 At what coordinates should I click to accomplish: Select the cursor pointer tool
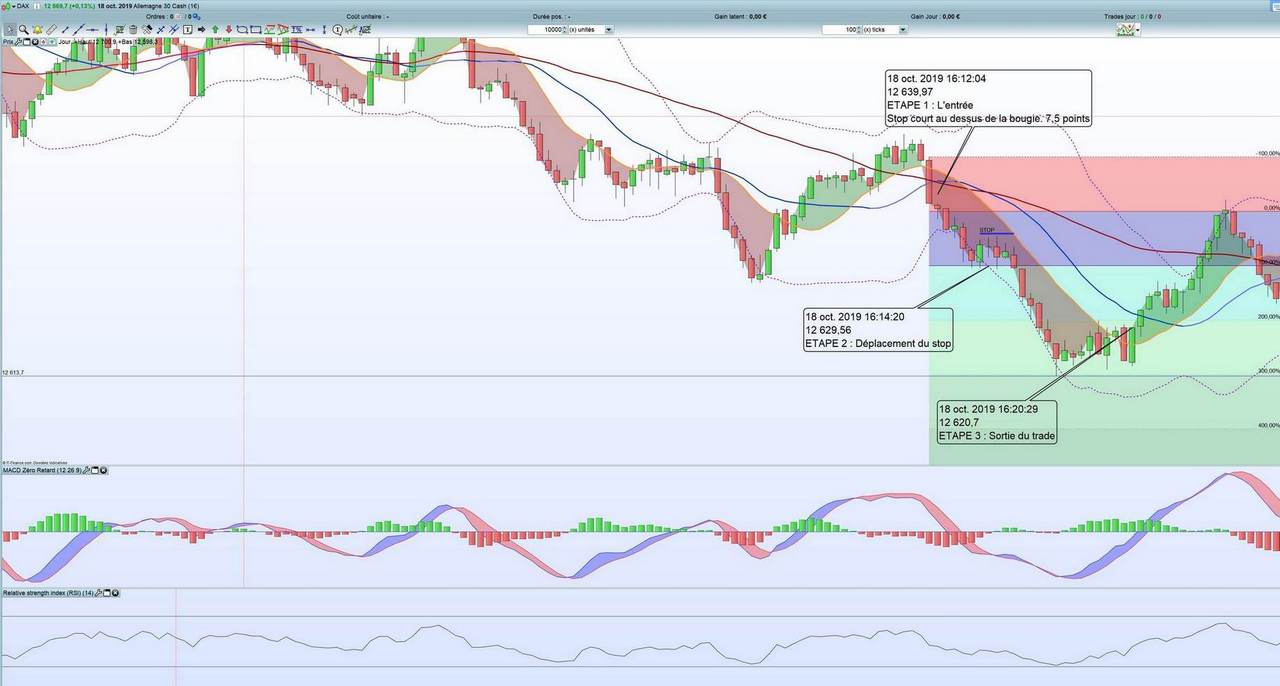[x=10, y=30]
